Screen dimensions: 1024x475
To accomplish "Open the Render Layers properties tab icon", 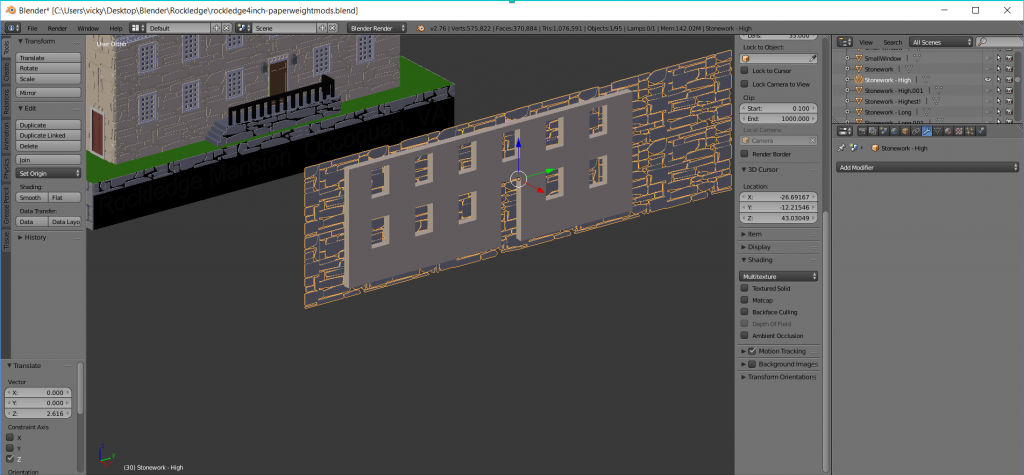I will (x=872, y=131).
